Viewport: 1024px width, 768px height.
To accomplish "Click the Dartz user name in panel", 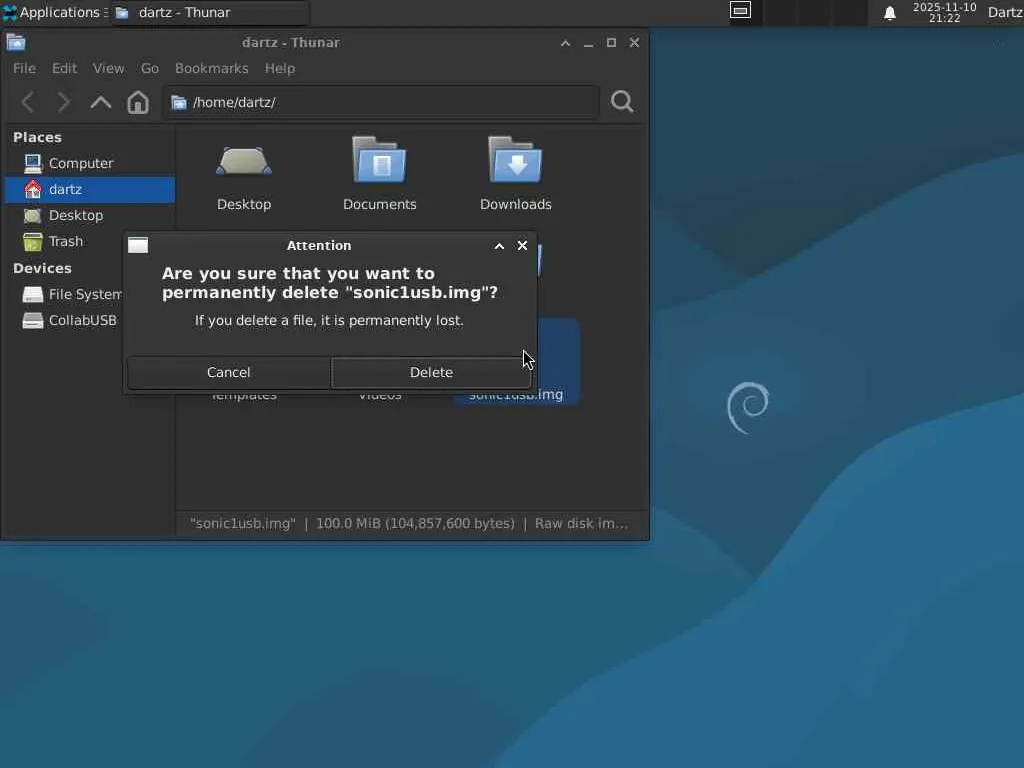I will [1005, 12].
